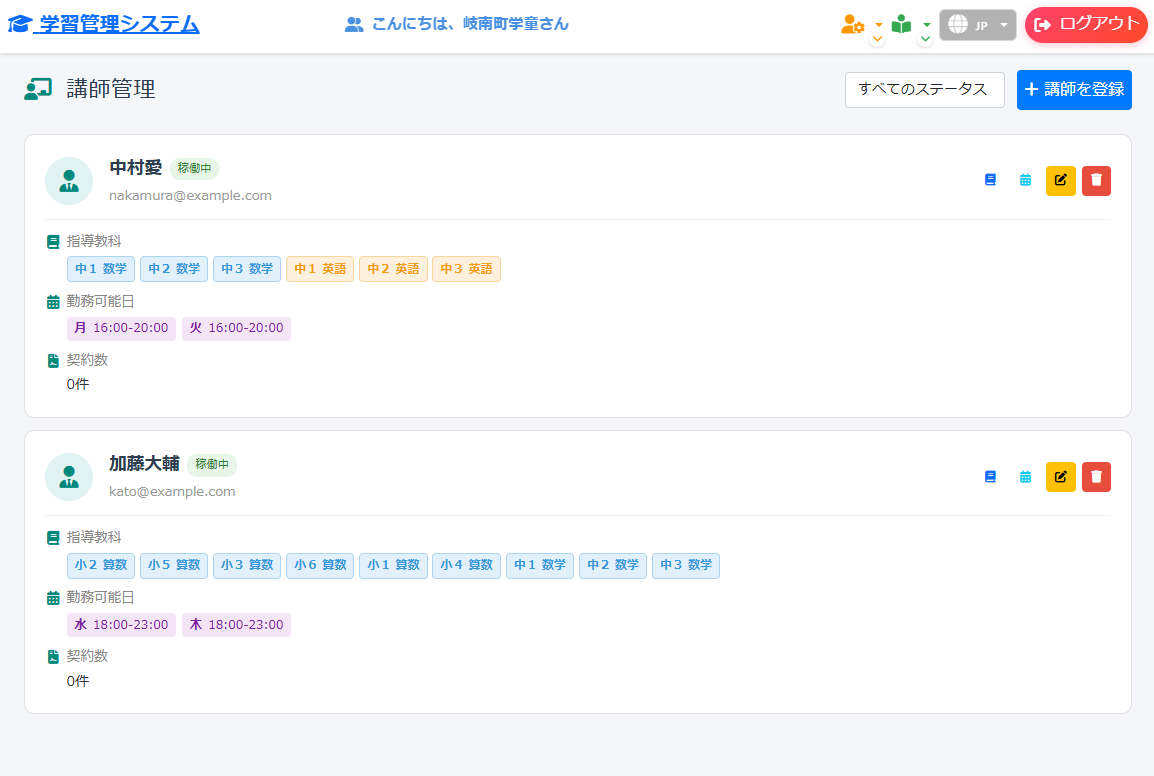Screen dimensions: 1154x776
Task: Open the blue book icon for 中村愛
Action: point(991,180)
